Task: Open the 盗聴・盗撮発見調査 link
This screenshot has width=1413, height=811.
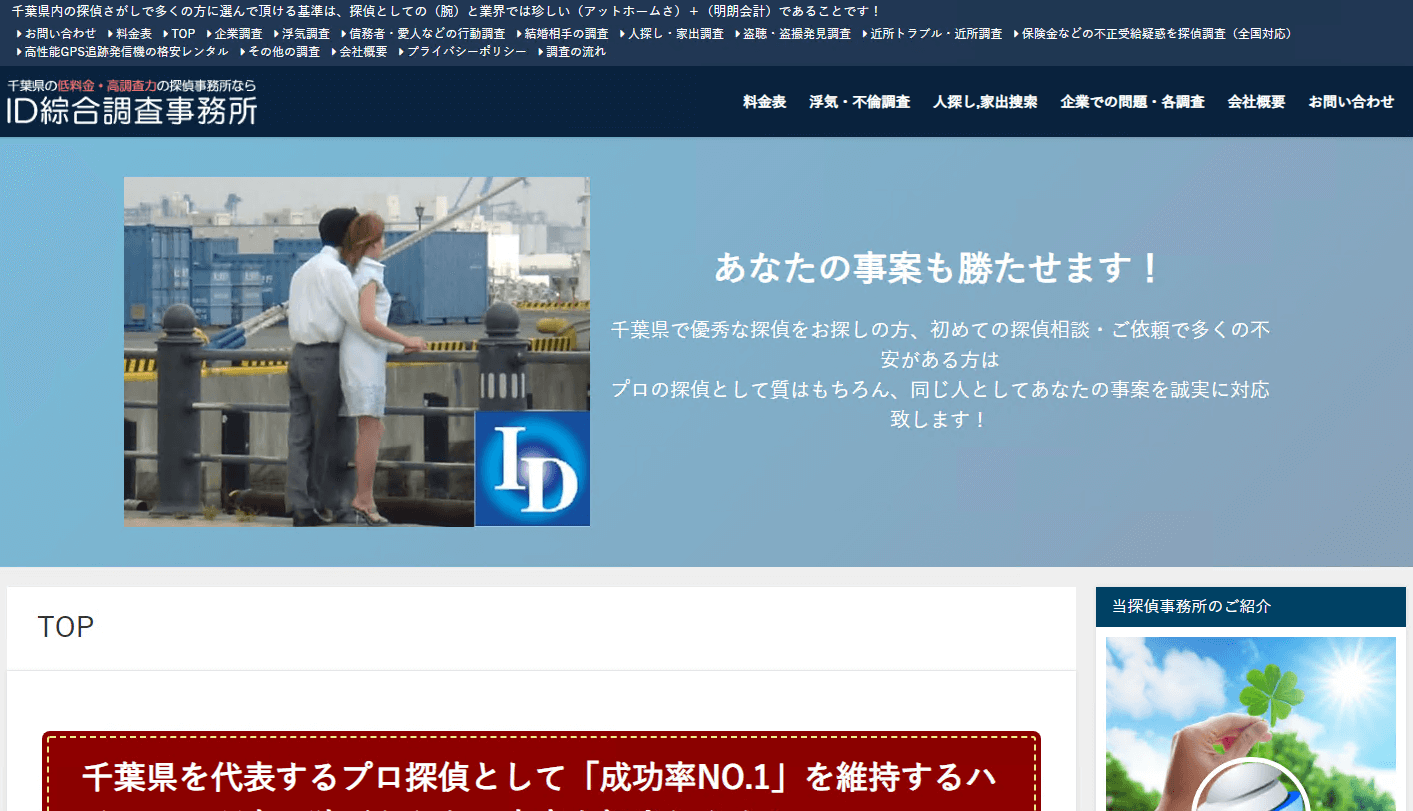Action: coord(797,34)
